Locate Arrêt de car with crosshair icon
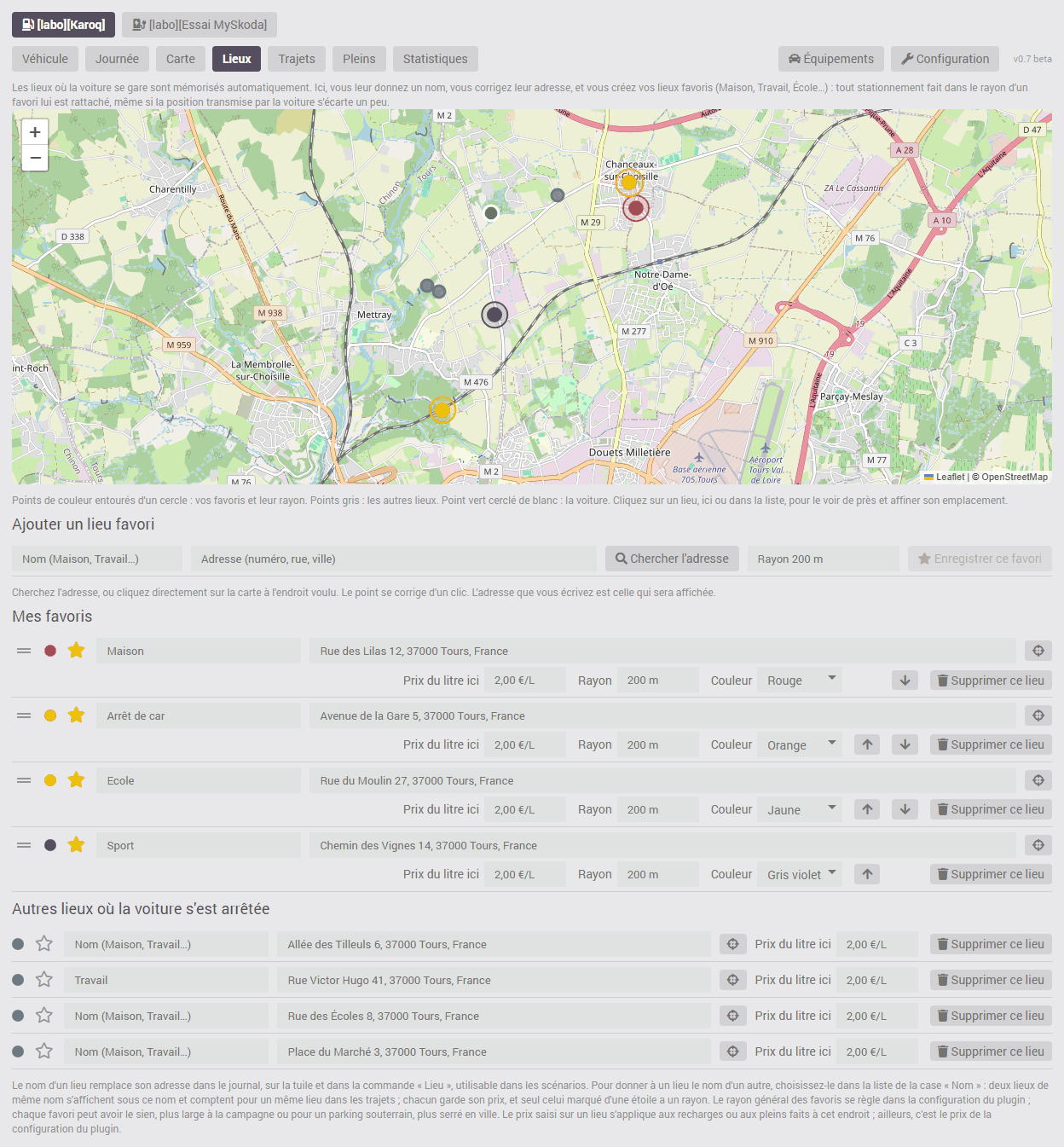This screenshot has height=1147, width=1064. [1038, 715]
